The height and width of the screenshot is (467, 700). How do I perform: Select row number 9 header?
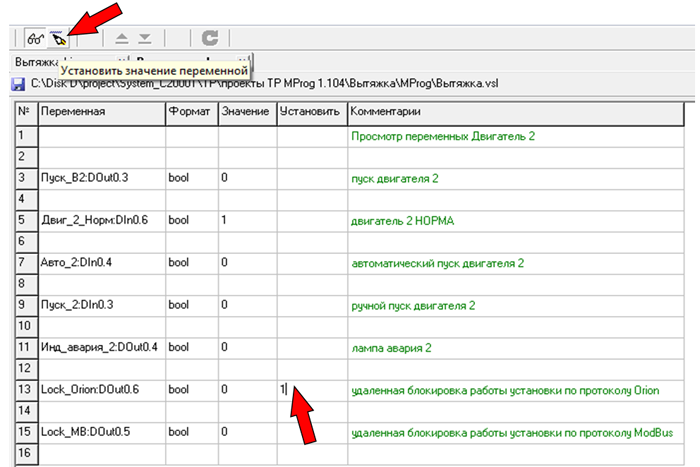pyautogui.click(x=25, y=304)
